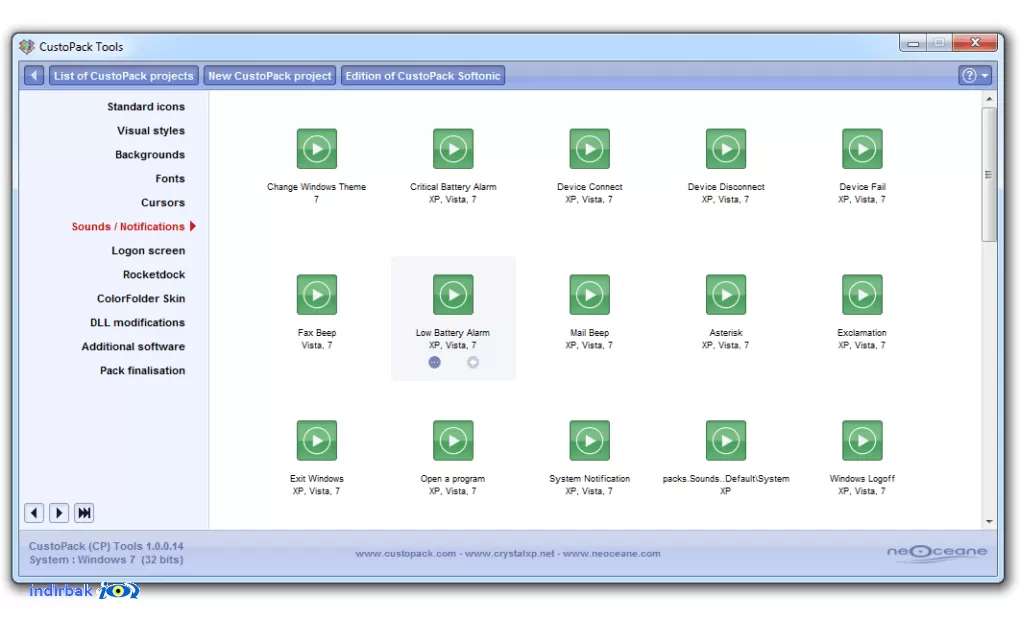1020x619 pixels.
Task: Play the Critical Battery Alarm sound
Action: (x=453, y=149)
